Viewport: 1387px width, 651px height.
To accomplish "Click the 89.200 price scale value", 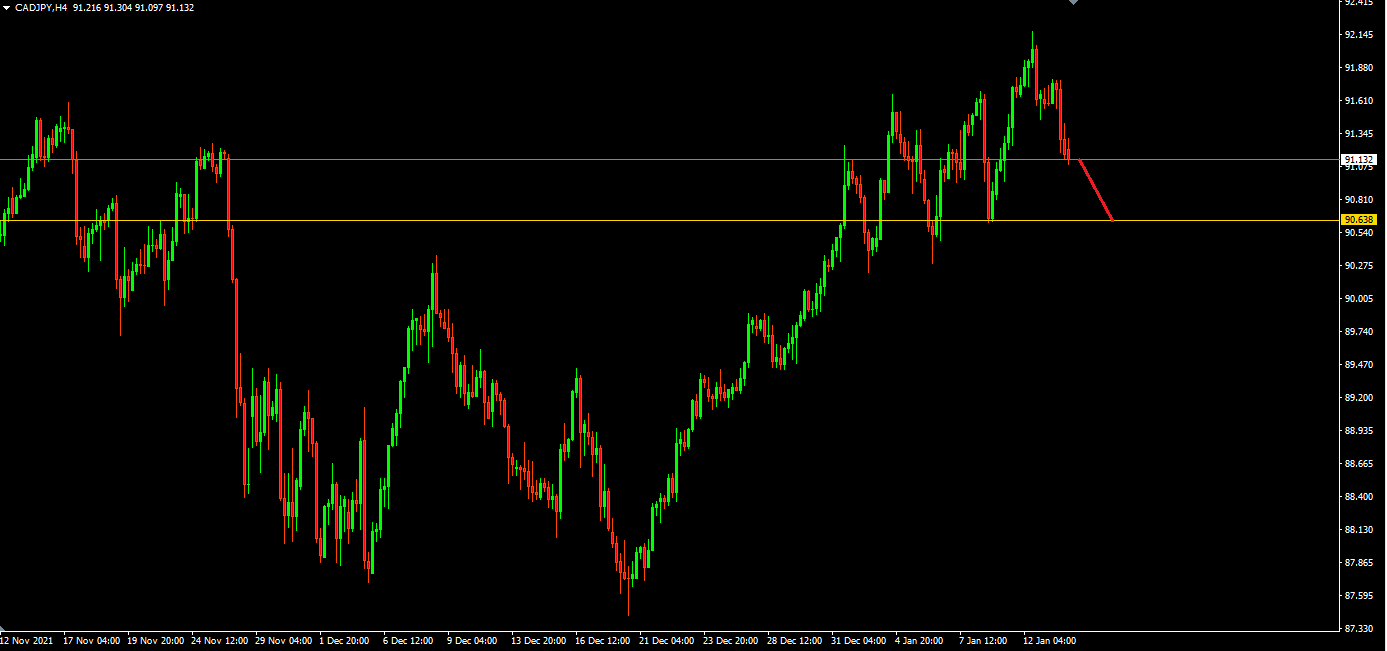I will click(1358, 398).
